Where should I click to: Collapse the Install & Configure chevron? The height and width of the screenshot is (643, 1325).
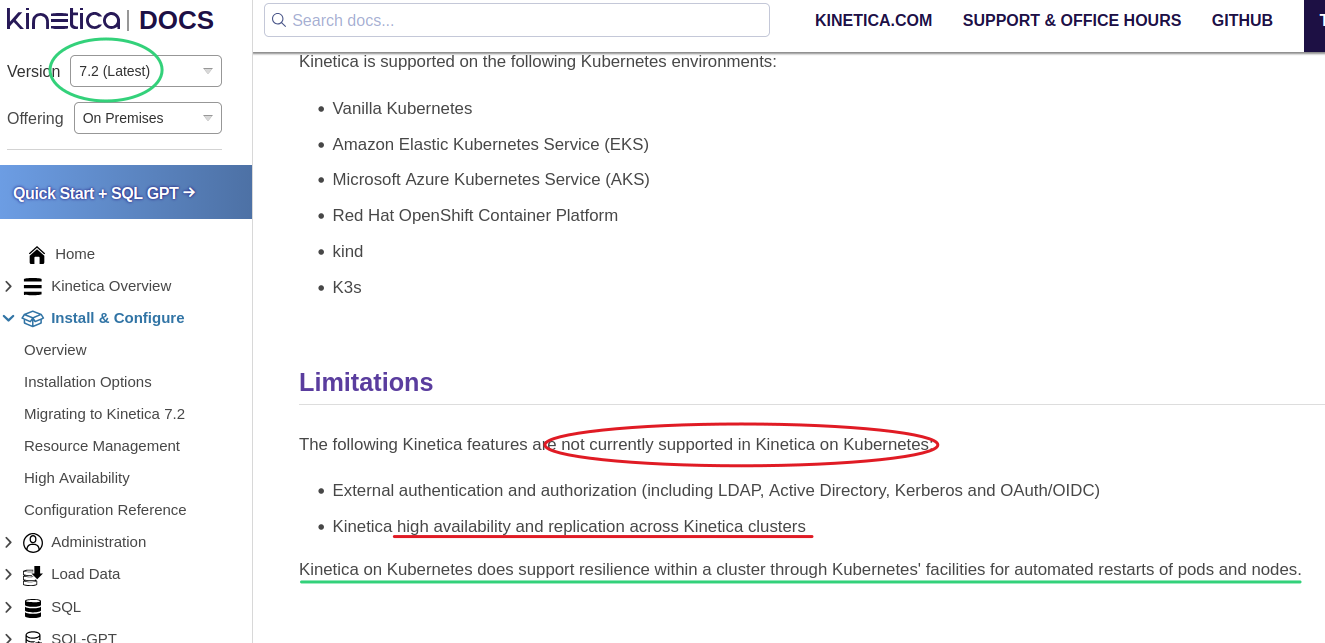tap(9, 318)
